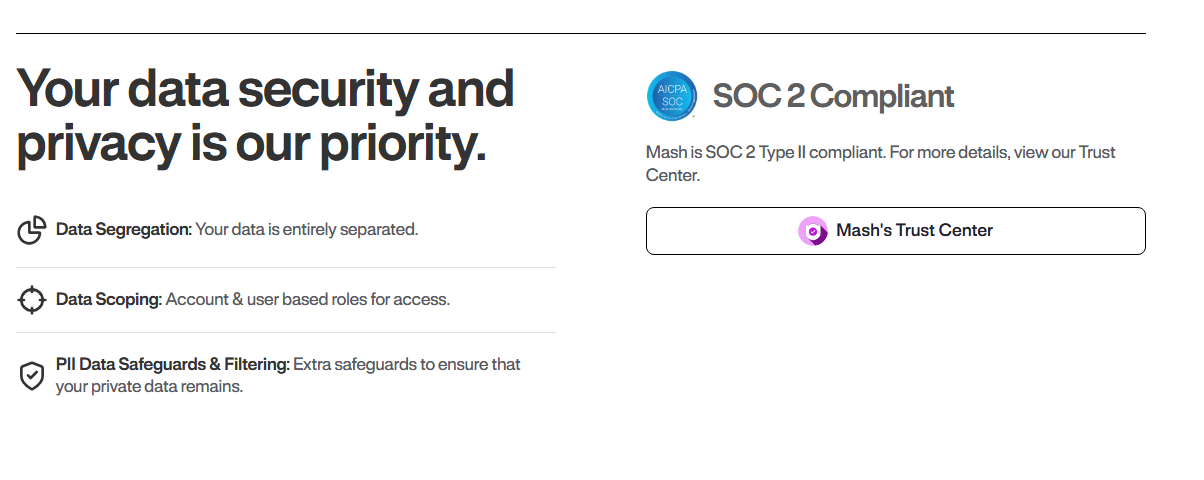Screen dimensions: 1204x480
Task: Click the AICPA SOC badge icon
Action: point(671,97)
